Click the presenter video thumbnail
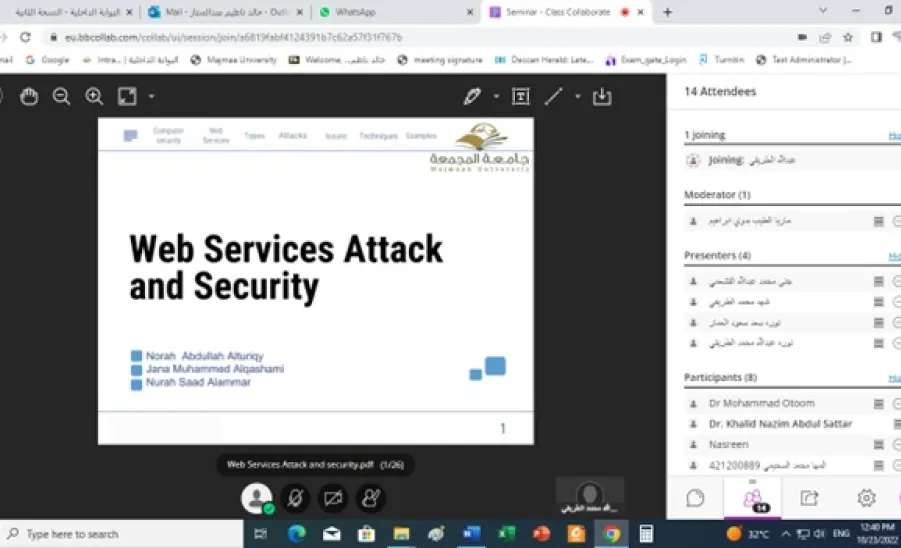The height and width of the screenshot is (548, 901). (590, 496)
